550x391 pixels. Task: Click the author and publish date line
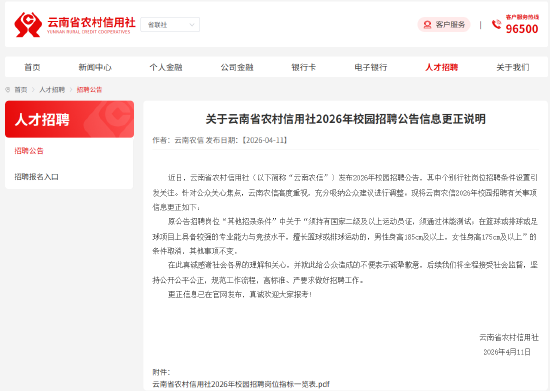[220, 140]
